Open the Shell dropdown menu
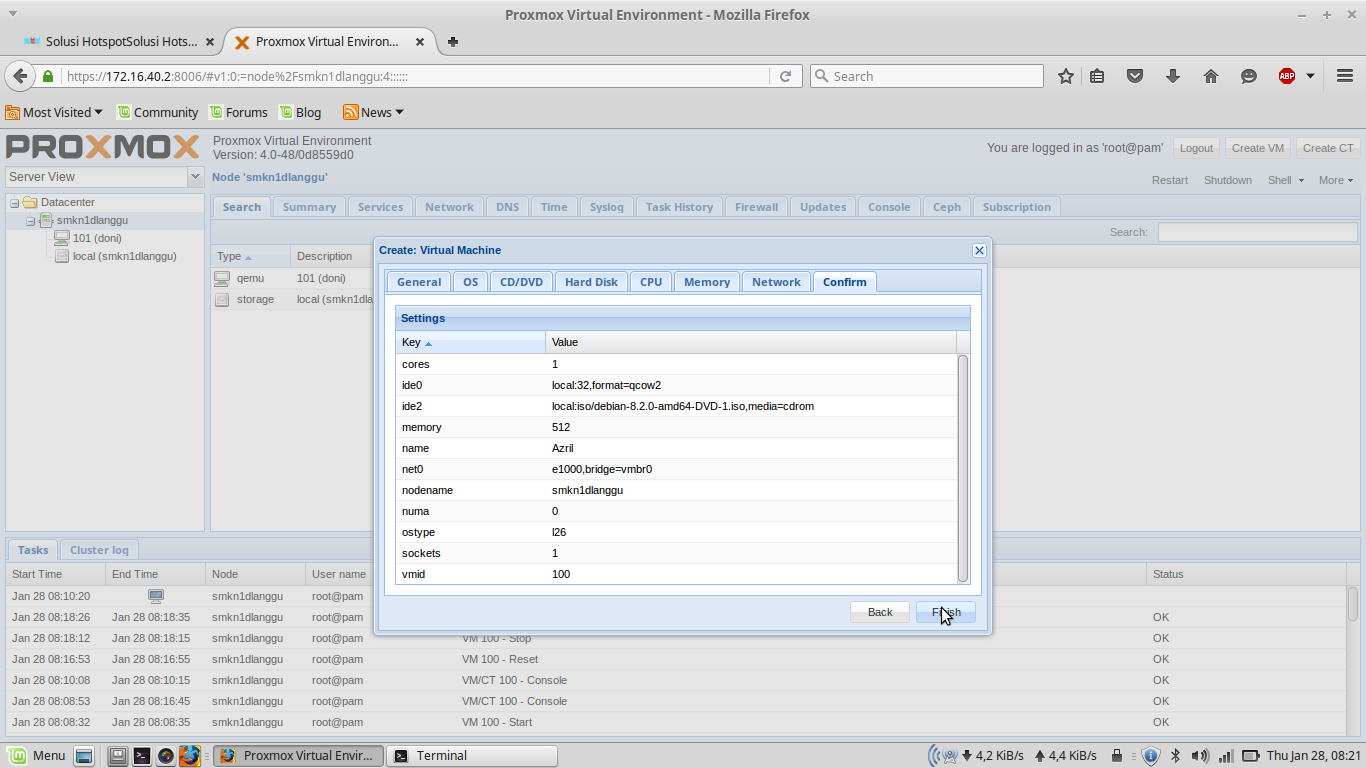Screen dimensions: 1366x768 [x=1285, y=180]
